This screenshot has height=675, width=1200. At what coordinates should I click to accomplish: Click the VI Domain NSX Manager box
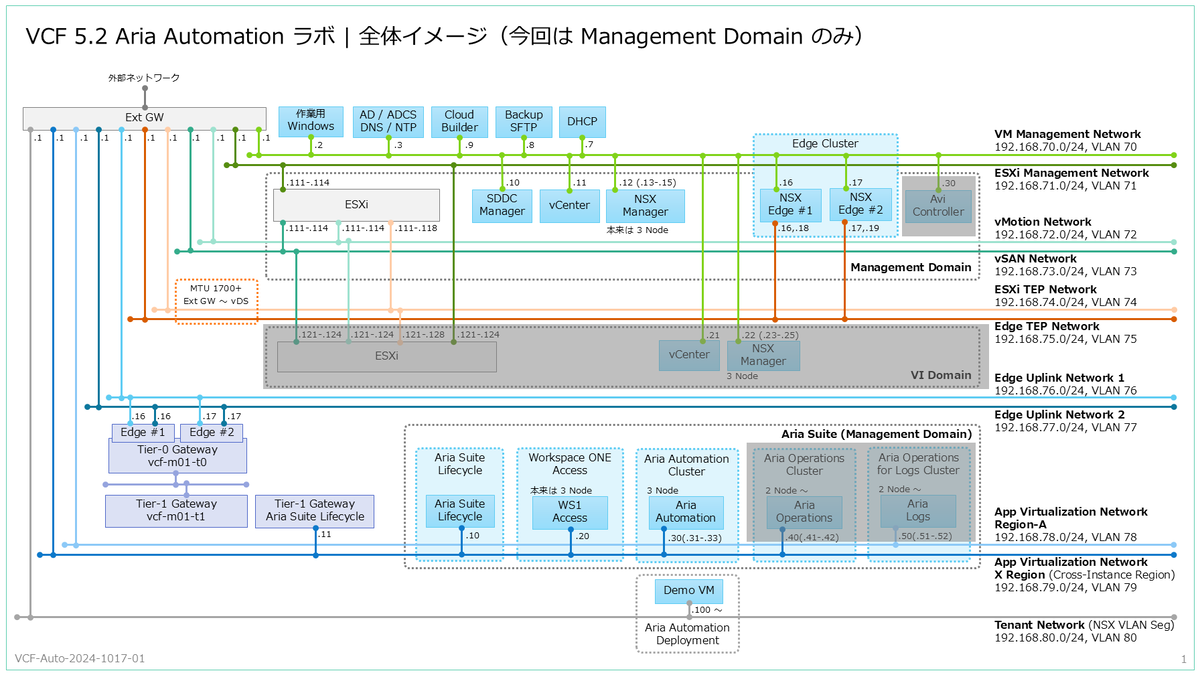(x=763, y=355)
